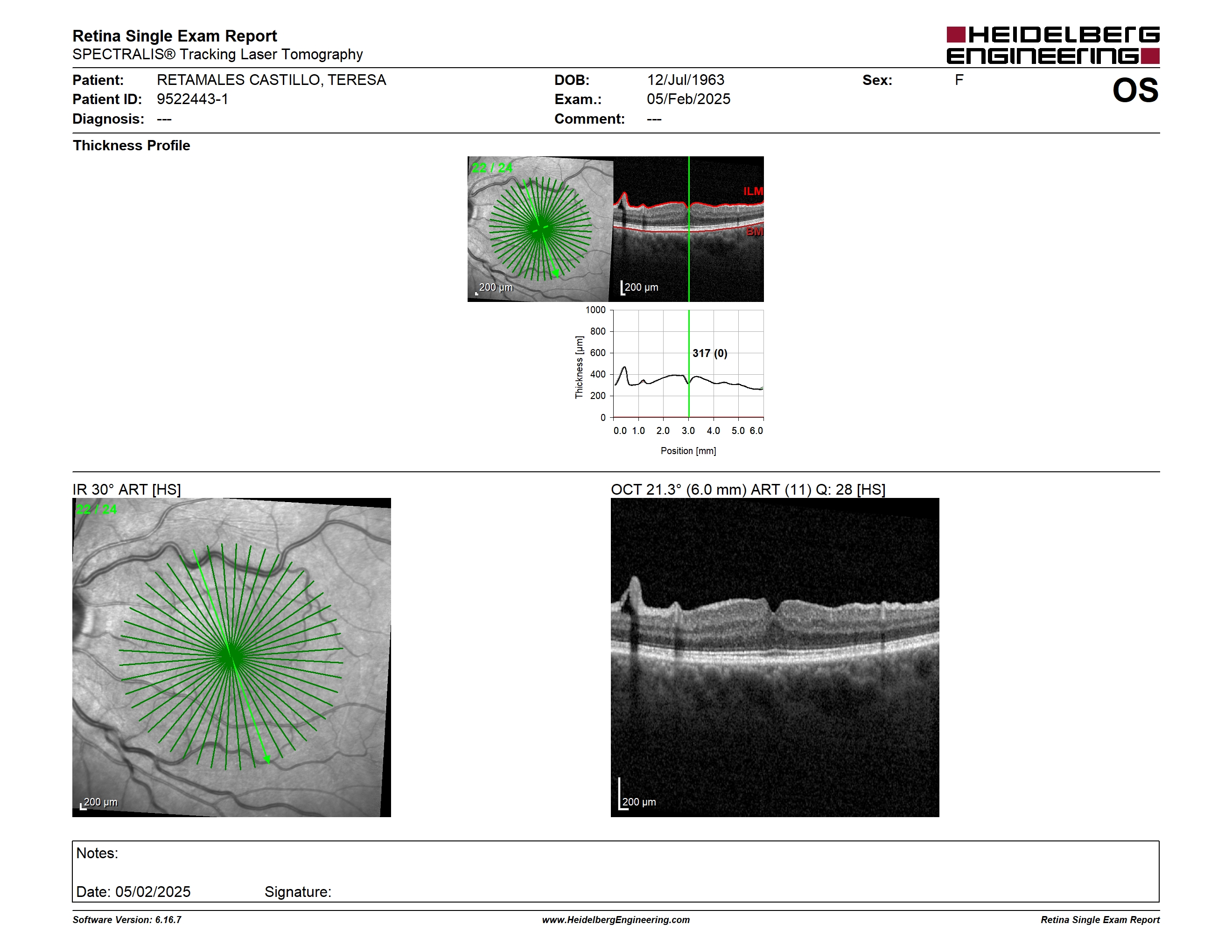Select exam date 05/Feb/2025
1232x952 pixels.
(x=688, y=99)
